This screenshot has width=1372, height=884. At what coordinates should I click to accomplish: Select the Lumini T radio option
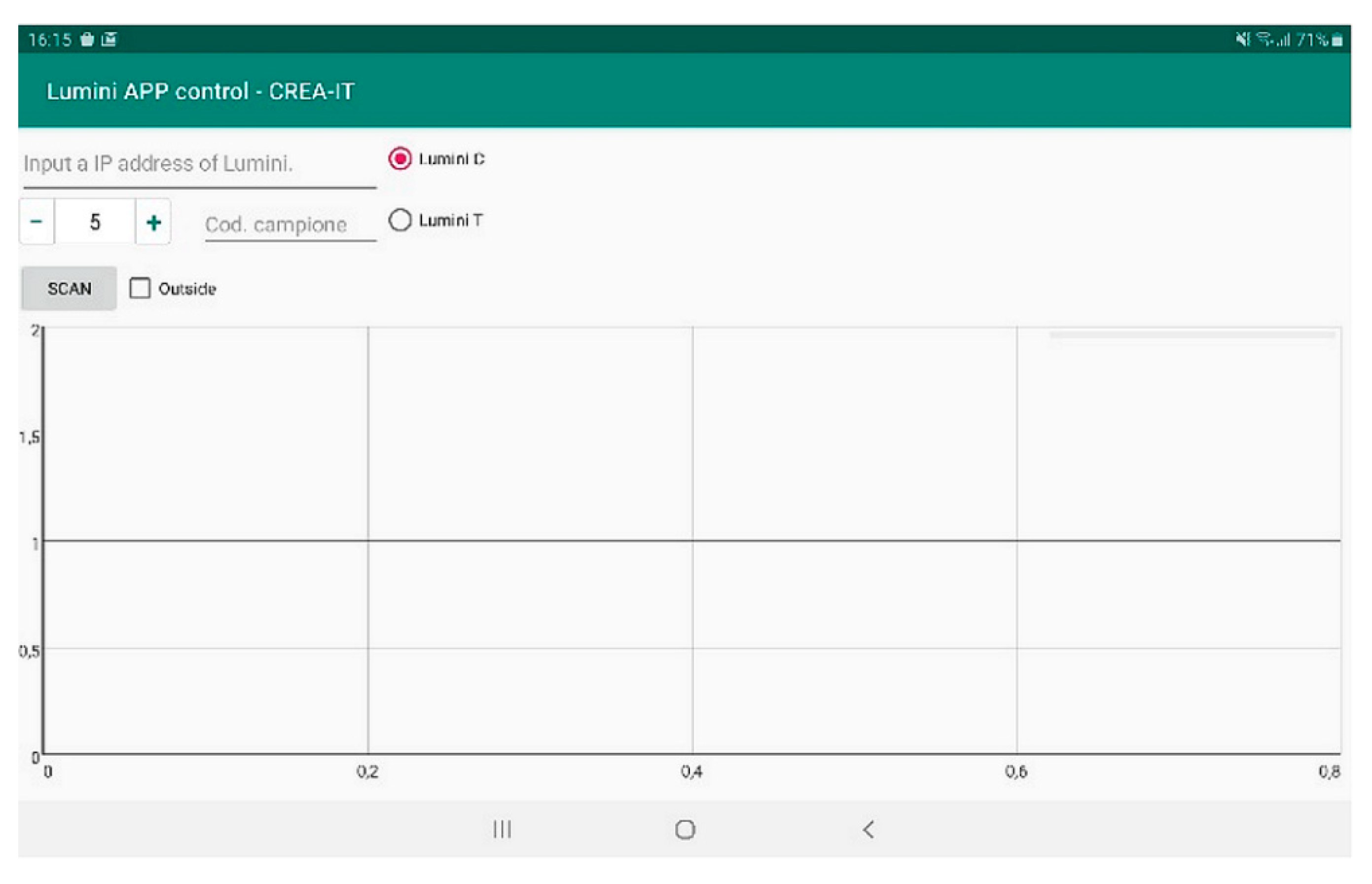400,220
